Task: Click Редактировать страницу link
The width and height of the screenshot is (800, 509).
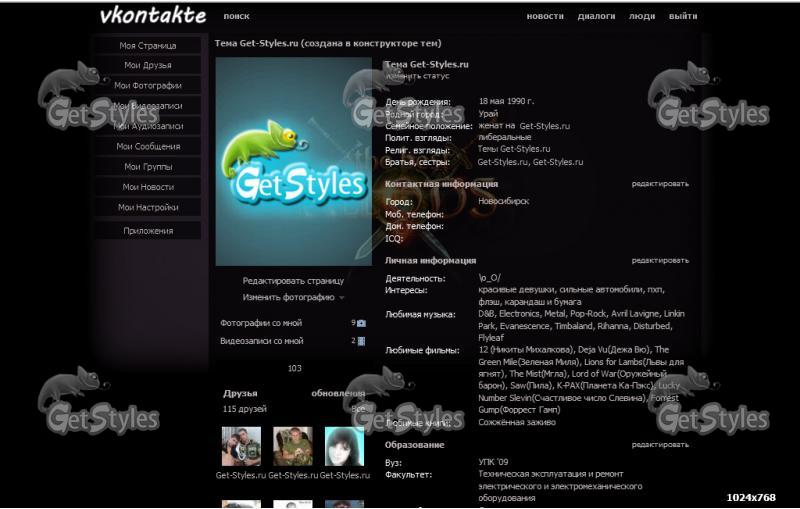Action: coord(293,281)
